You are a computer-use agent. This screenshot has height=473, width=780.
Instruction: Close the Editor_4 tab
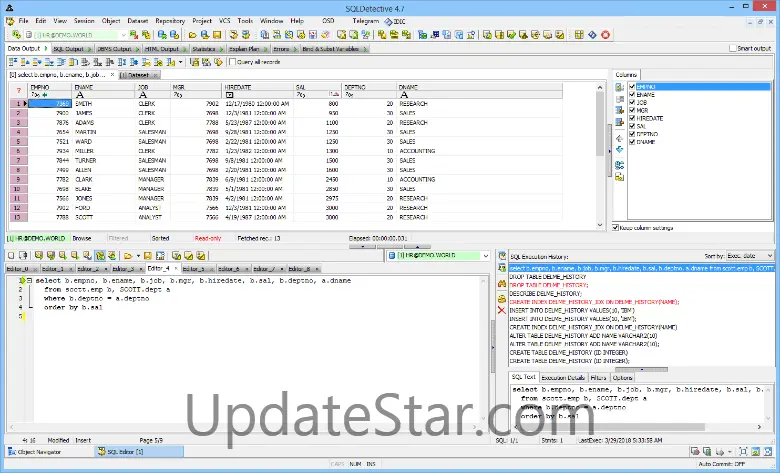[x=176, y=269]
